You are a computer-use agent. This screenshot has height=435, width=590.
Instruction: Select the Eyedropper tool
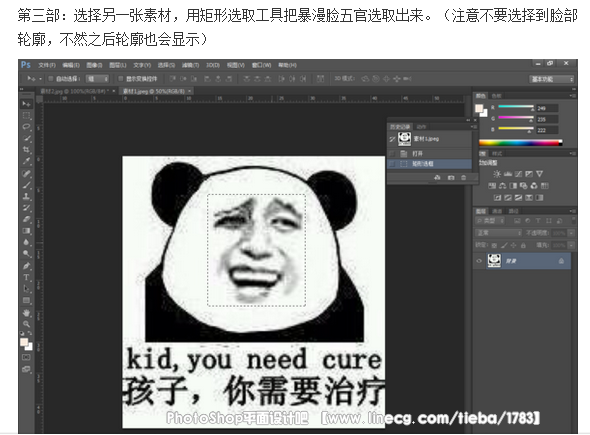(26, 161)
